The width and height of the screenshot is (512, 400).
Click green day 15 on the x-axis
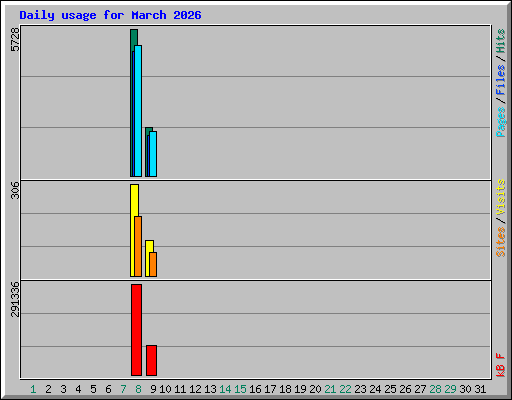point(240,389)
